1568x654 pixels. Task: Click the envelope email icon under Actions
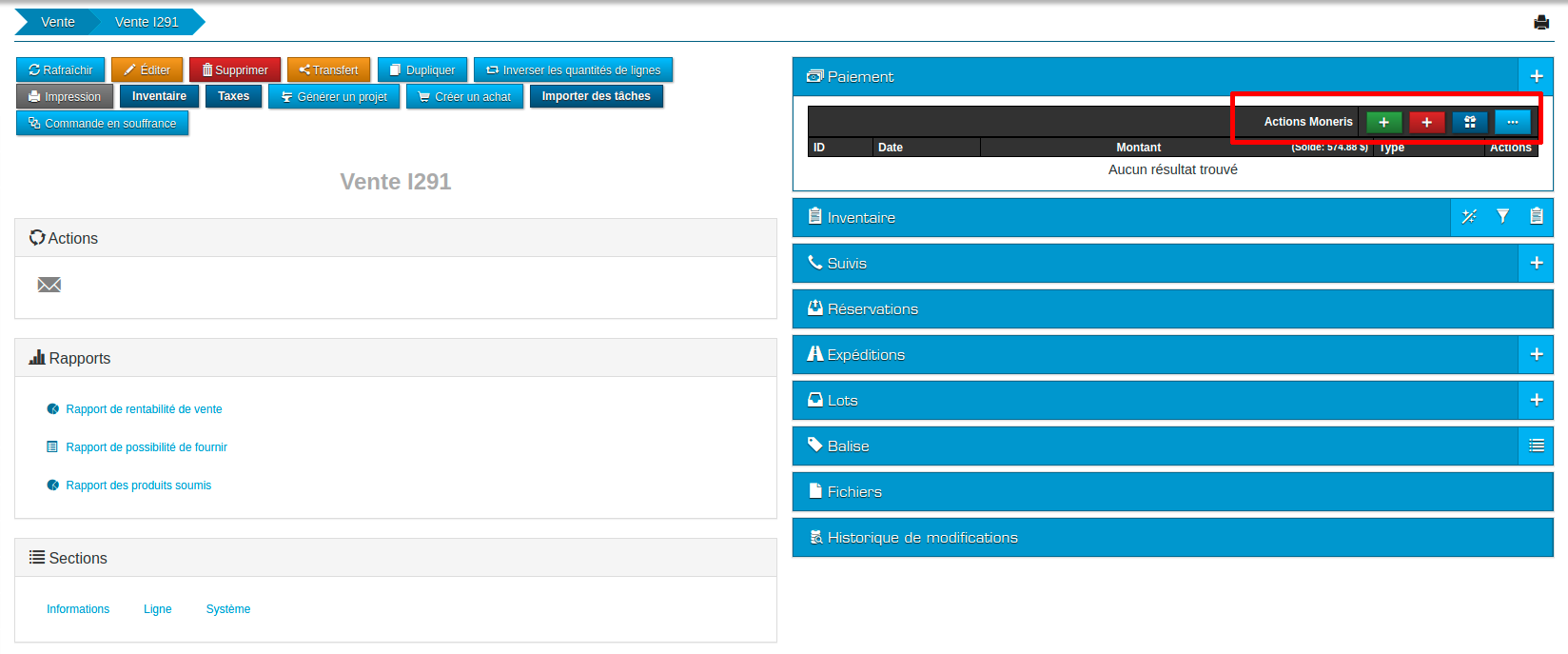pyautogui.click(x=49, y=285)
